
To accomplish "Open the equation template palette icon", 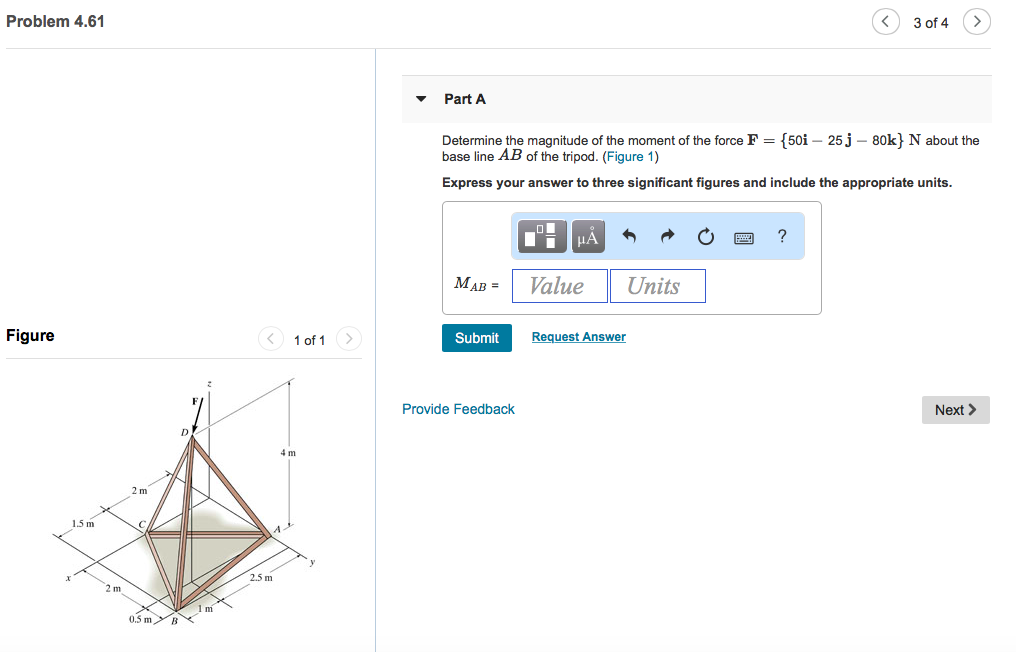I will 539,236.
